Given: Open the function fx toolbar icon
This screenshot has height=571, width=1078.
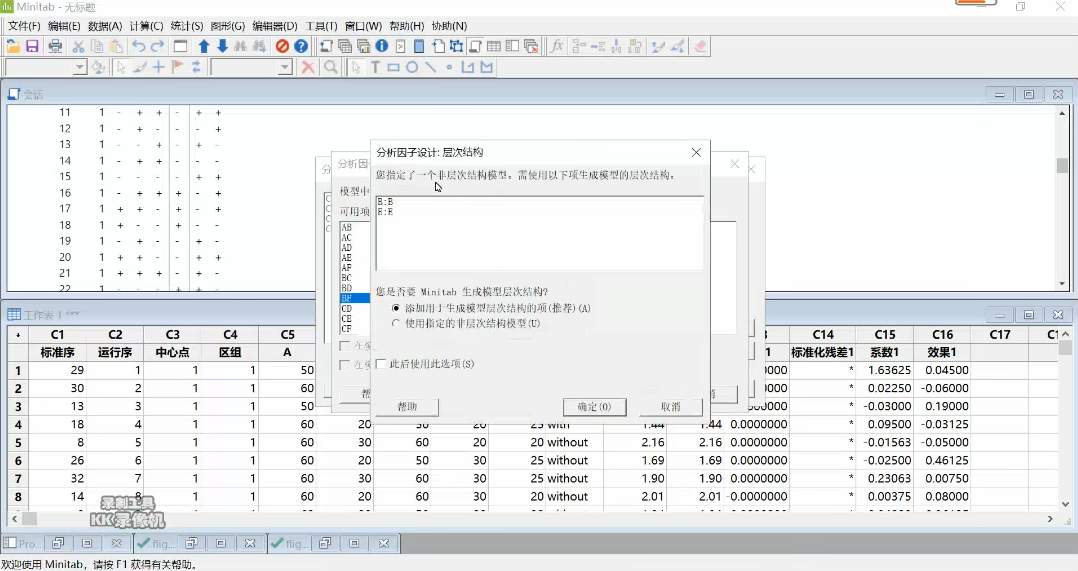Looking at the screenshot, I should click(557, 46).
